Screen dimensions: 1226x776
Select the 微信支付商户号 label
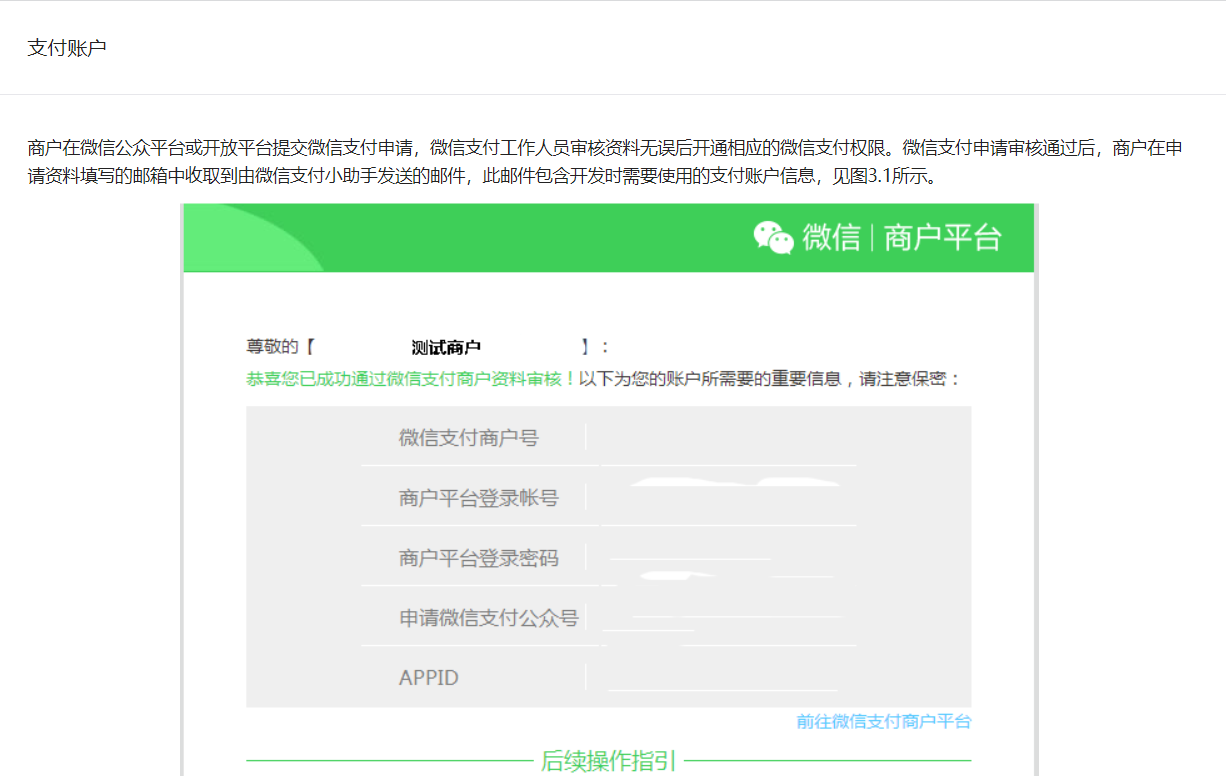click(x=469, y=437)
